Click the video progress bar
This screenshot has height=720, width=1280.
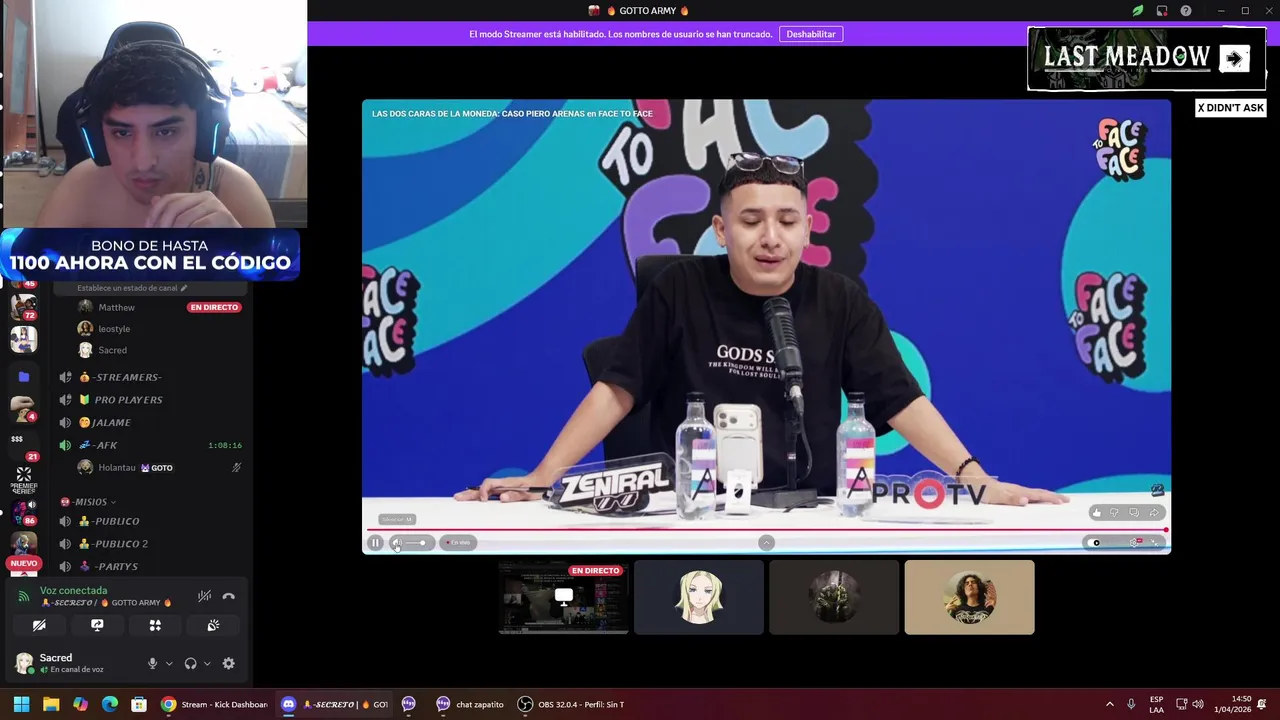click(766, 530)
